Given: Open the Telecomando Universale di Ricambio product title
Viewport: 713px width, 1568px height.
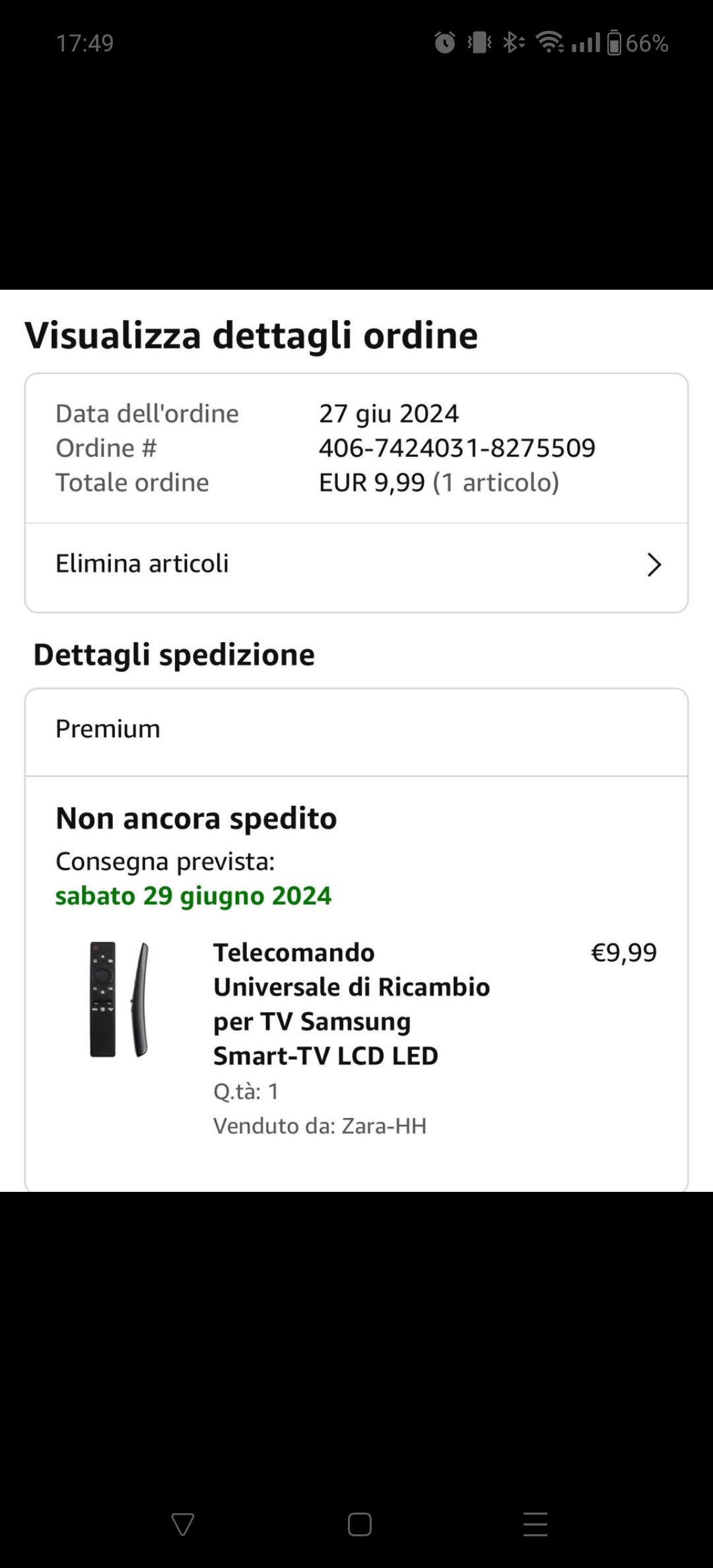Looking at the screenshot, I should [351, 1004].
